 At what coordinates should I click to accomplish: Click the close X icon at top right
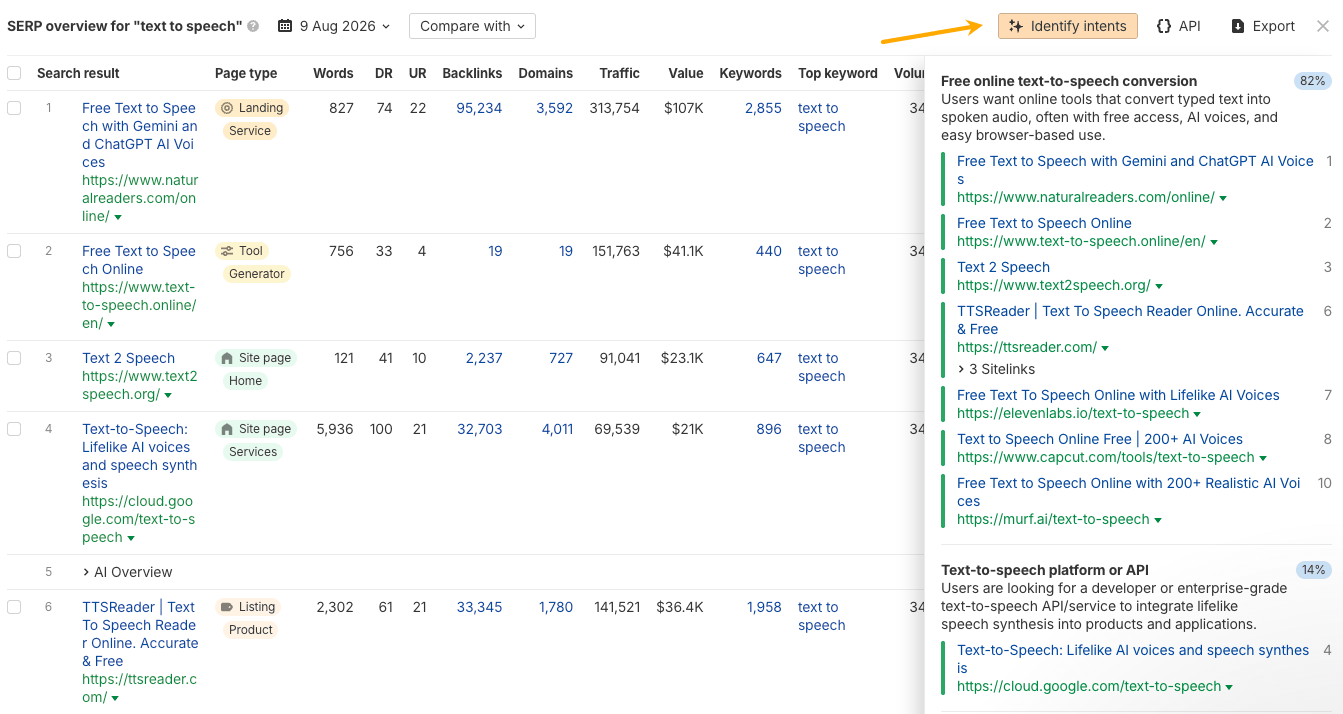(1323, 27)
